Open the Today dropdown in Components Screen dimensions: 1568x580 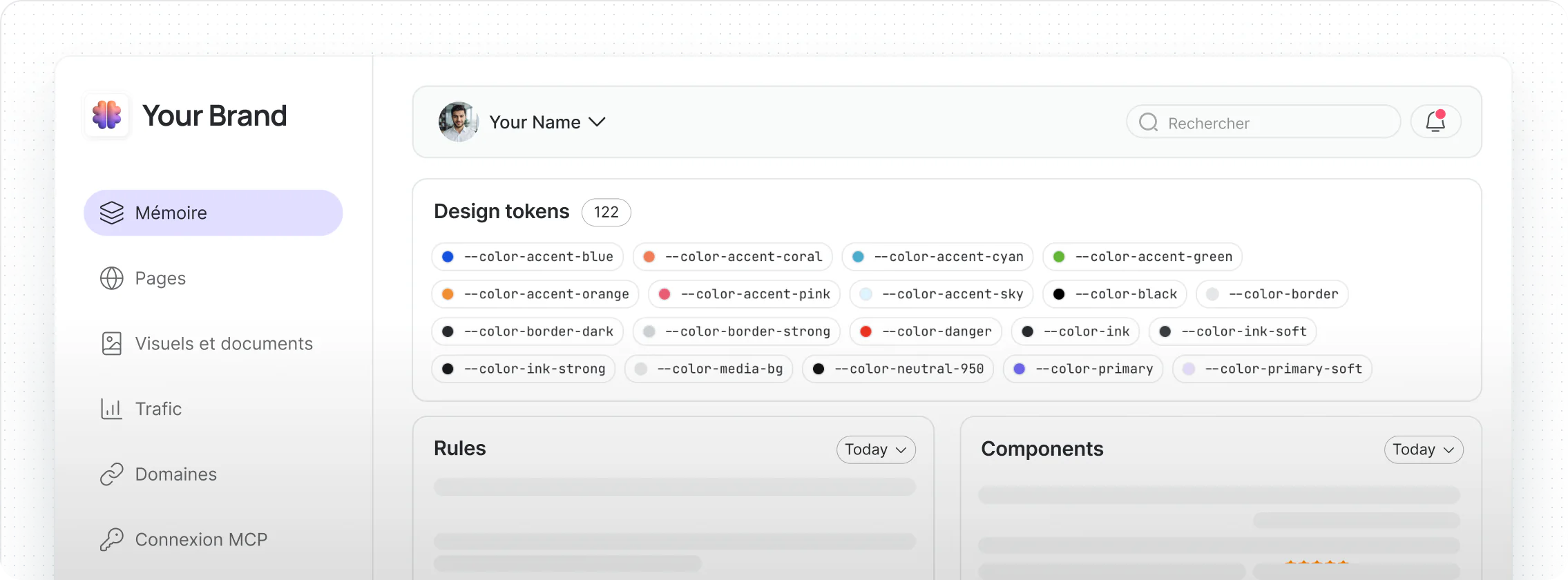tap(1424, 449)
